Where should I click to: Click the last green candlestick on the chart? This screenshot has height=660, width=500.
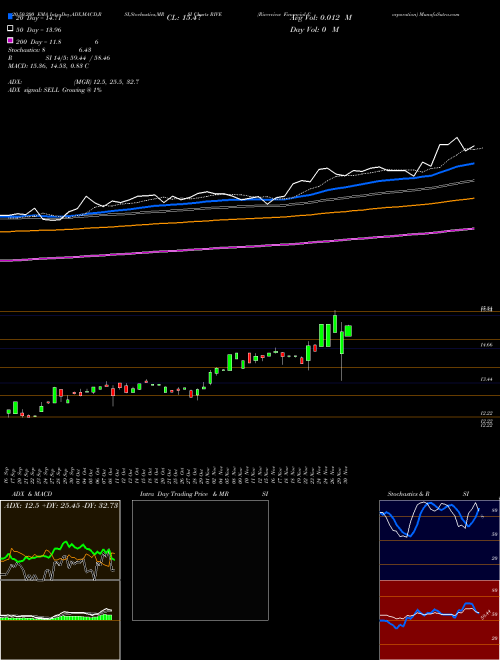point(348,331)
